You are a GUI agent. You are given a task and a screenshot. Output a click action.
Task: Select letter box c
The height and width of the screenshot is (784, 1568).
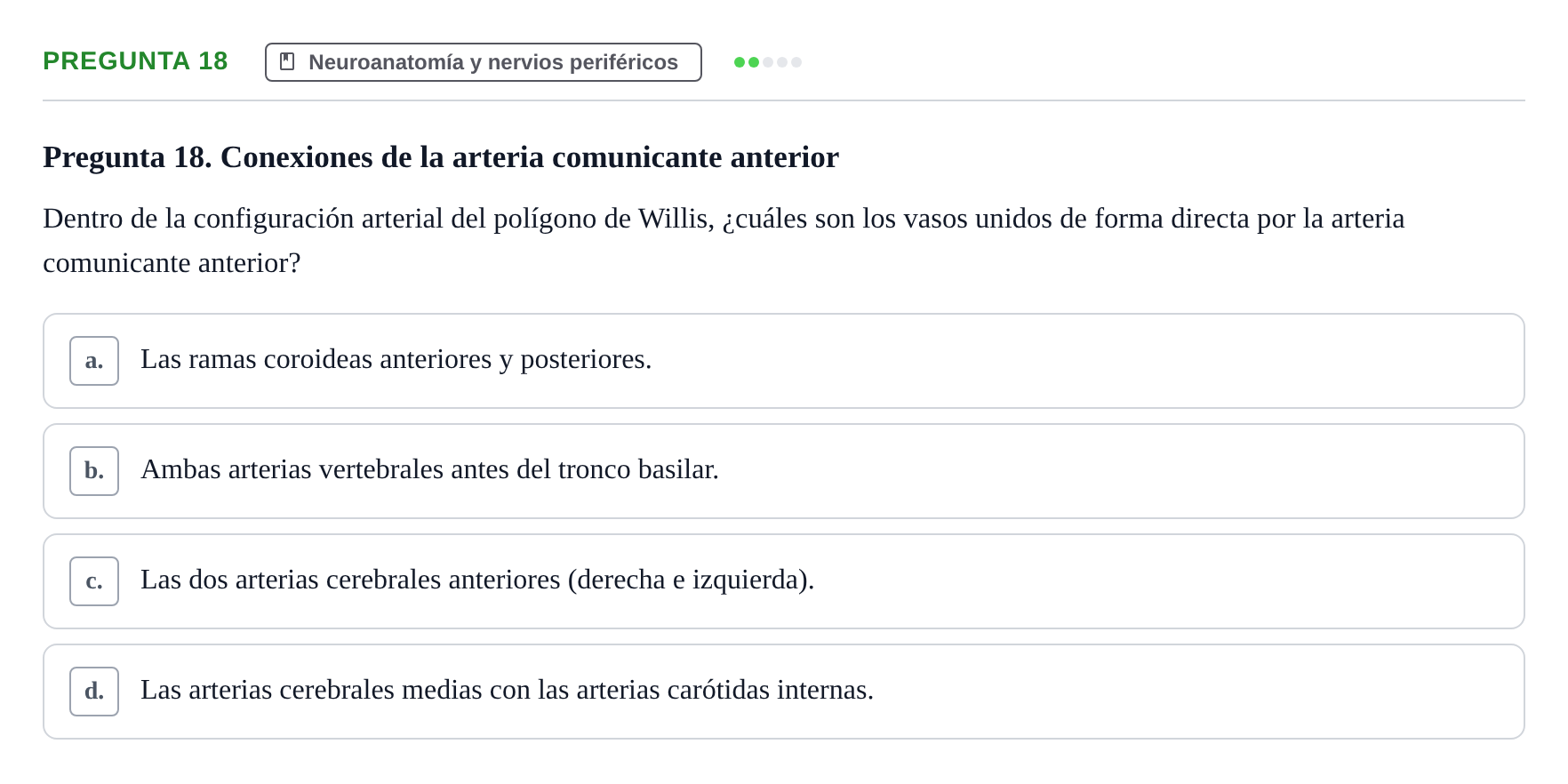pyautogui.click(x=94, y=581)
